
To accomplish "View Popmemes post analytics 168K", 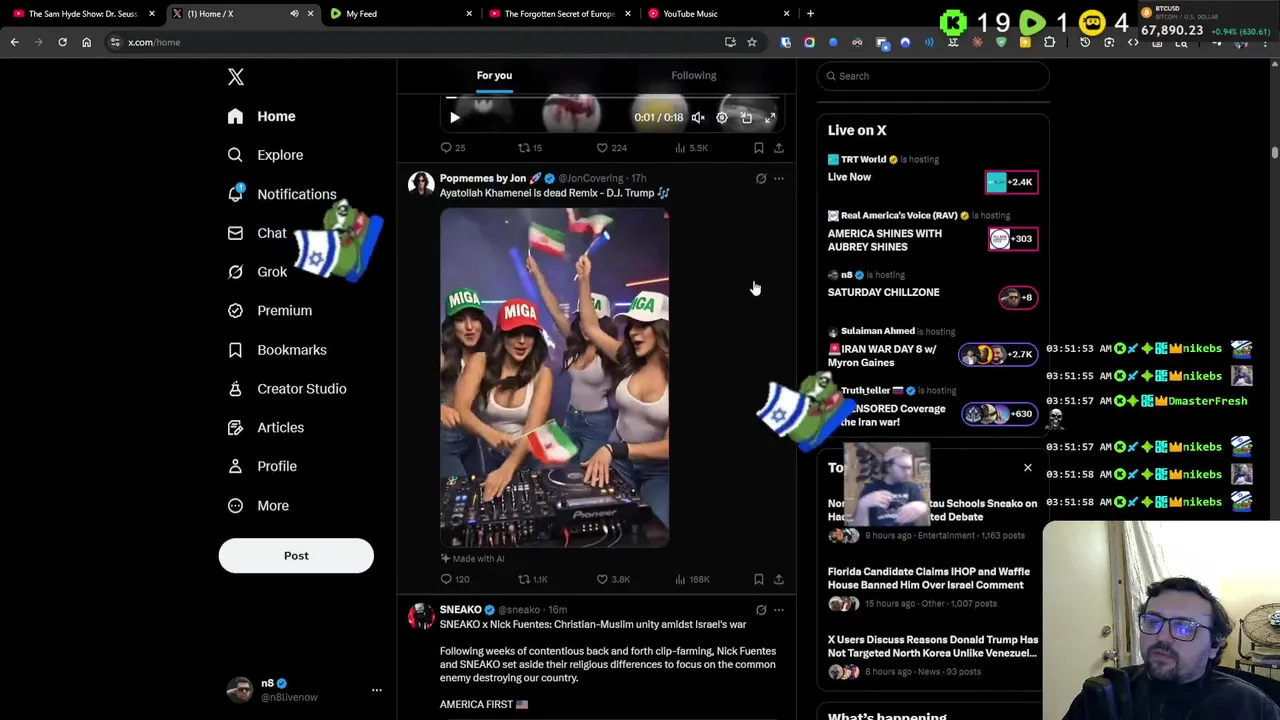I will coord(692,579).
